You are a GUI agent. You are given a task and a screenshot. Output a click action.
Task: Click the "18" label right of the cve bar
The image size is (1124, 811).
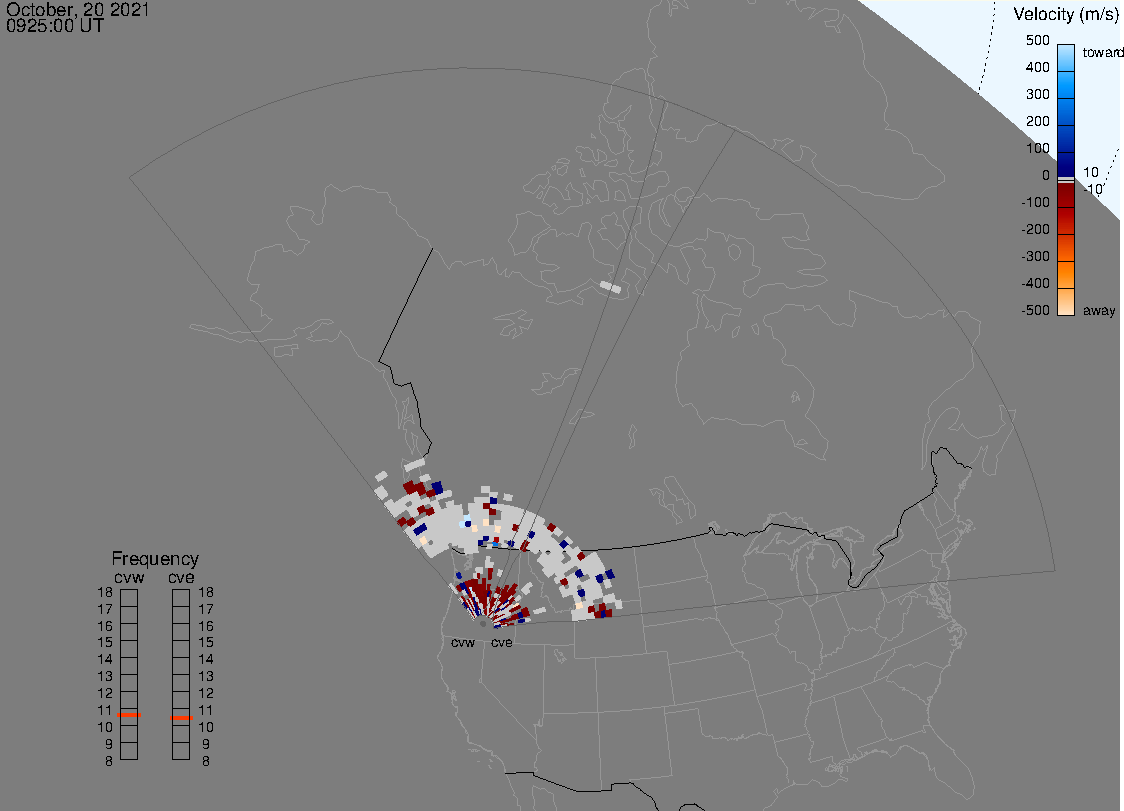coord(206,592)
